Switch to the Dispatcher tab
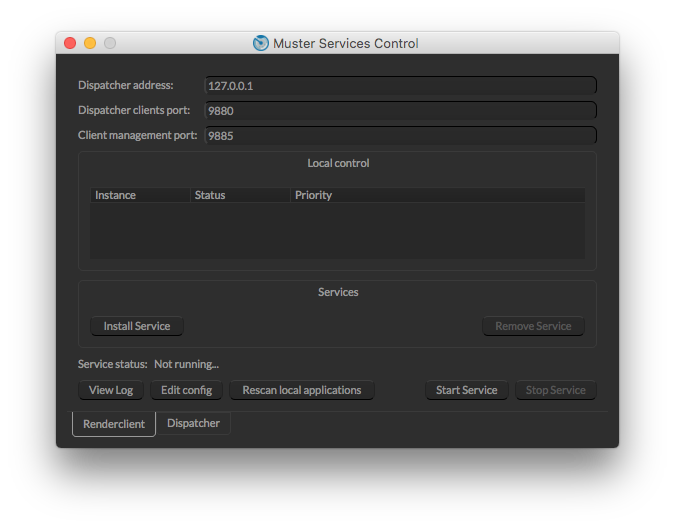 point(193,423)
